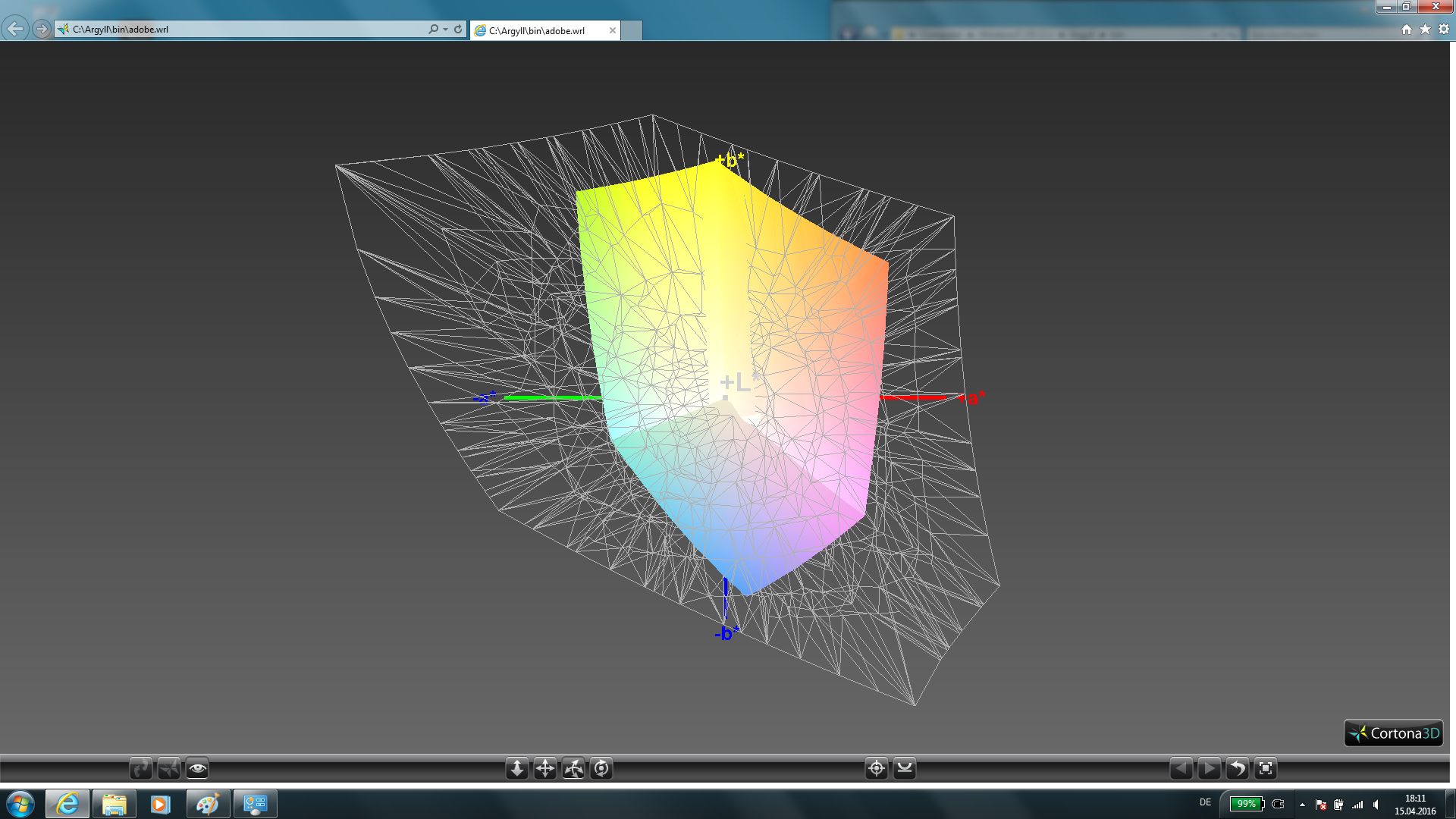Click the browser Back button
1456x819 pixels.
[15, 29]
